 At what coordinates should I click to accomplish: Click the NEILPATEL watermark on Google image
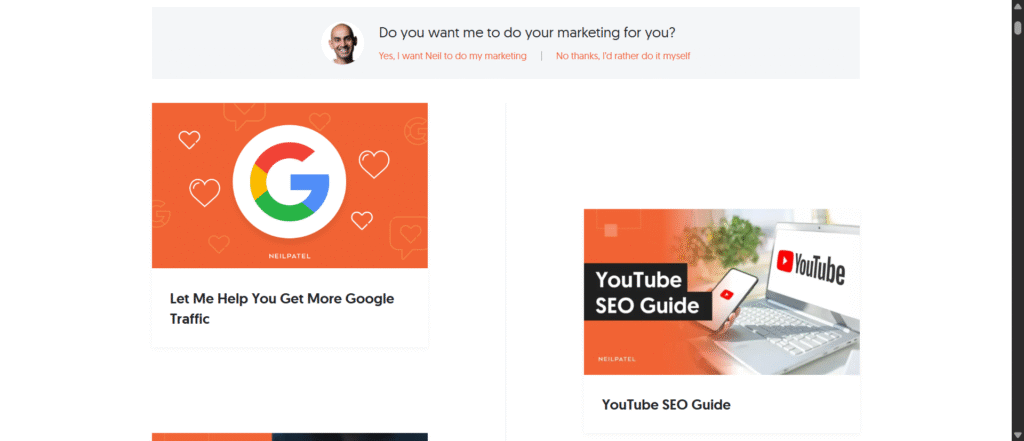pyautogui.click(x=289, y=256)
